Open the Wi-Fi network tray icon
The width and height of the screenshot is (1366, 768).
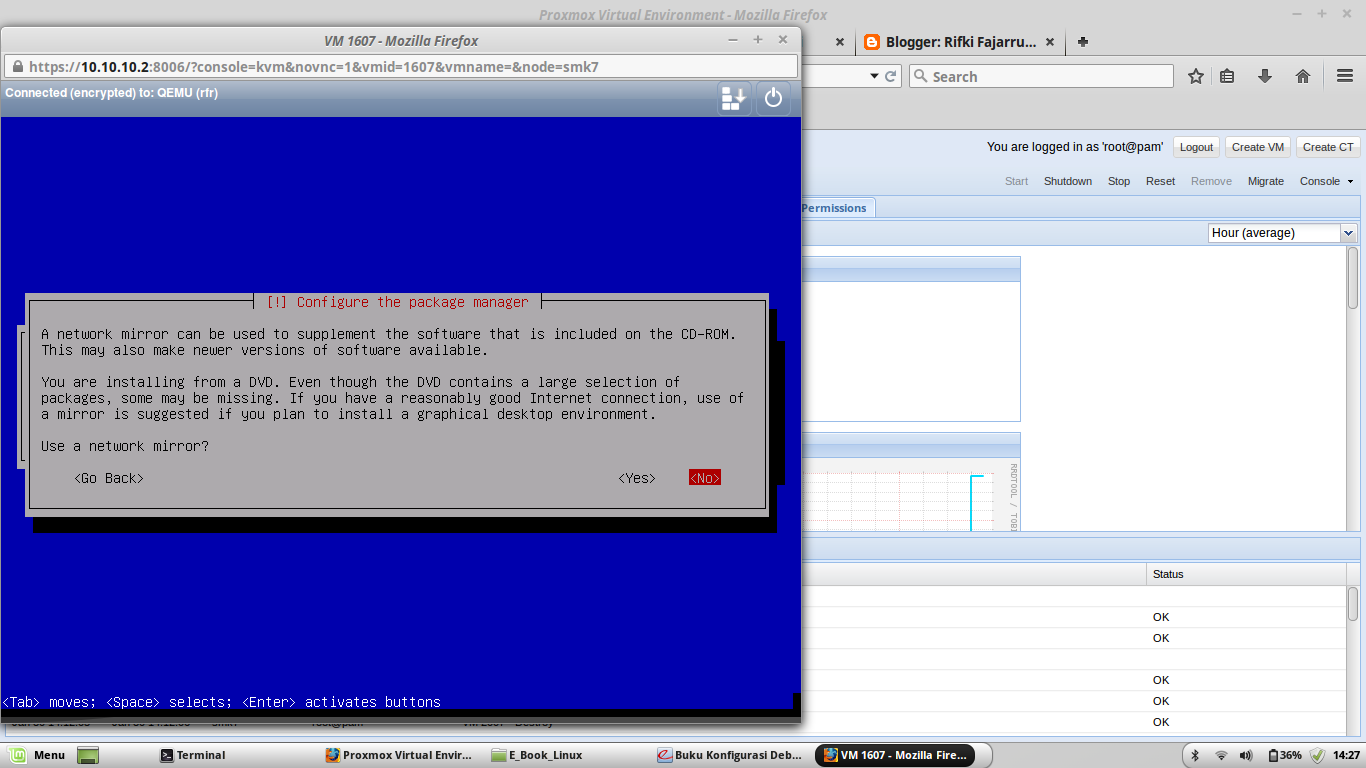click(x=1221, y=755)
